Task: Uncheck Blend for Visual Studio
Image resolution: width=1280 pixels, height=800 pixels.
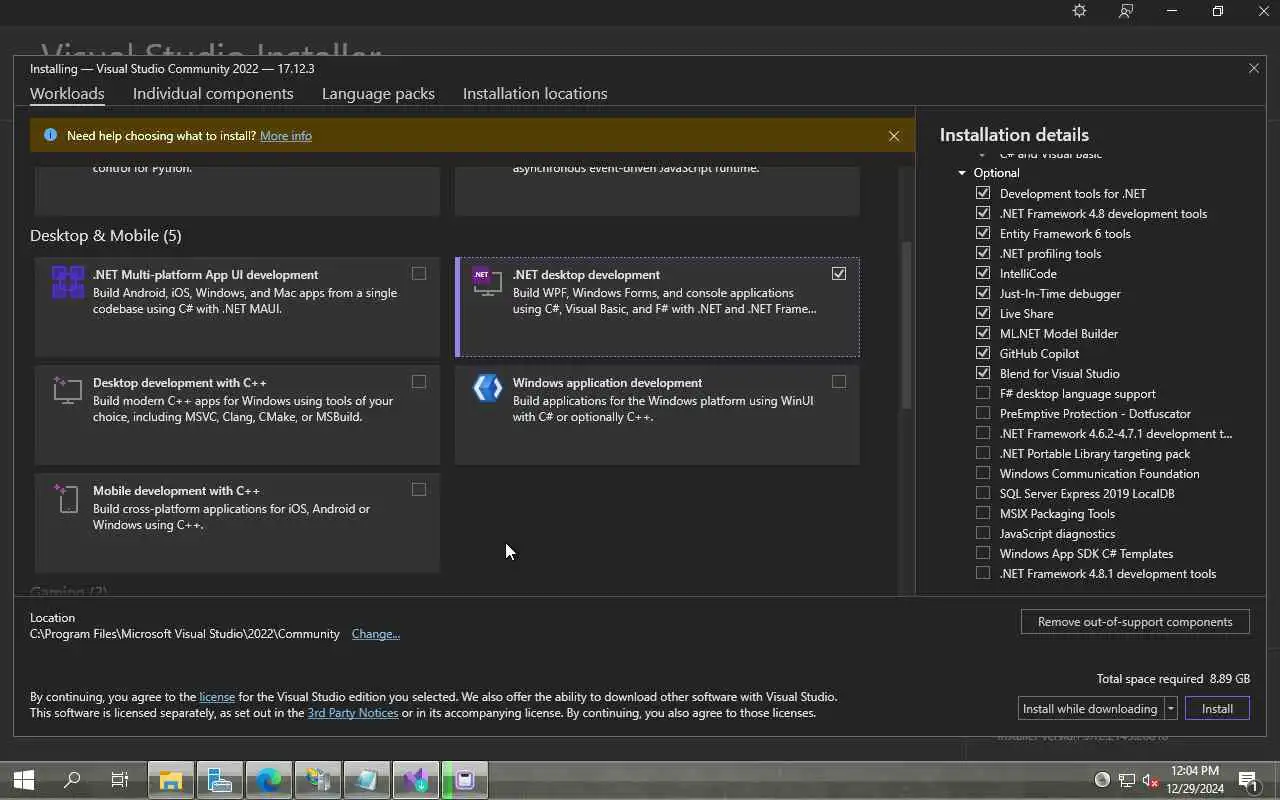Action: 983,373
